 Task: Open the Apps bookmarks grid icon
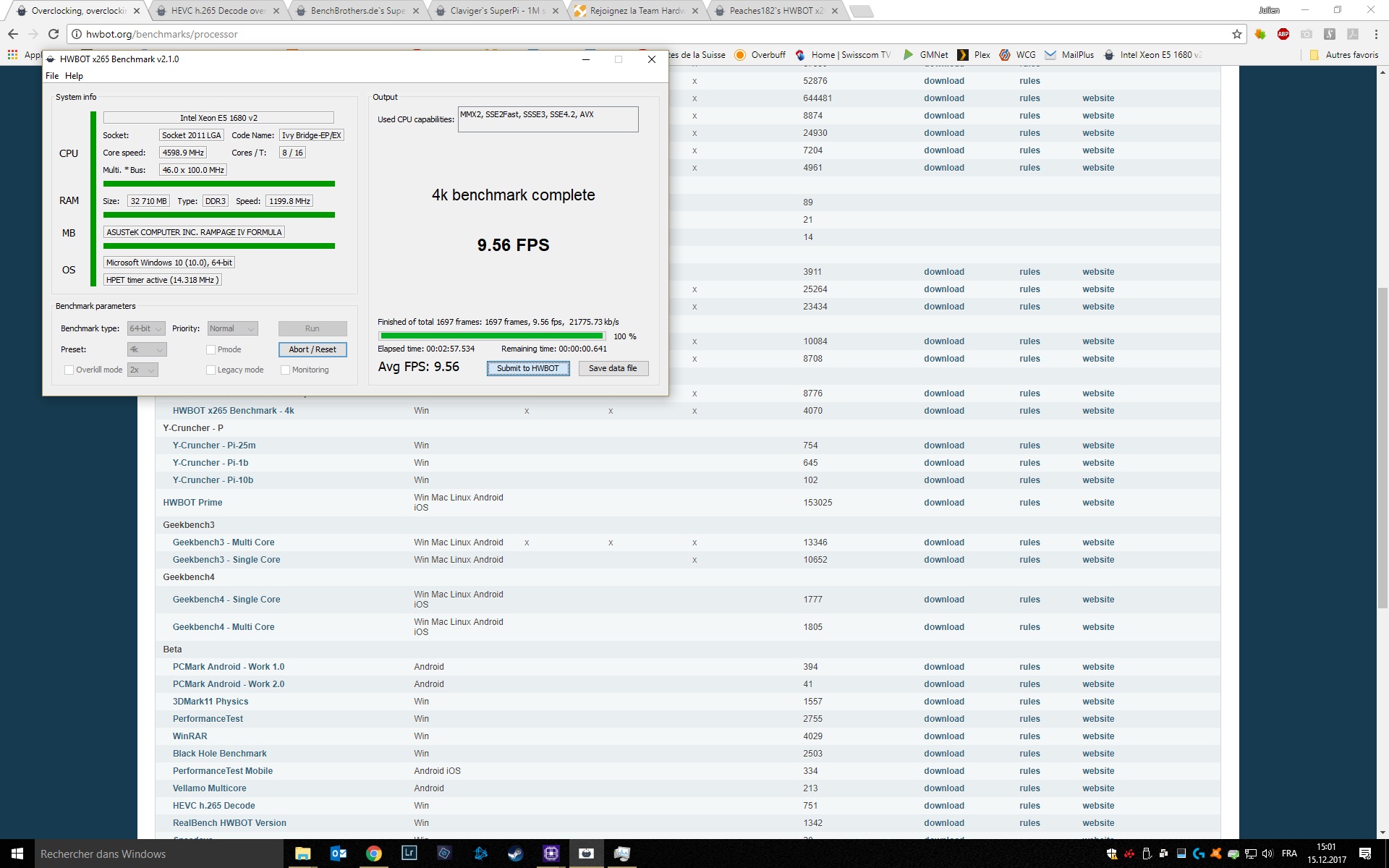click(12, 55)
